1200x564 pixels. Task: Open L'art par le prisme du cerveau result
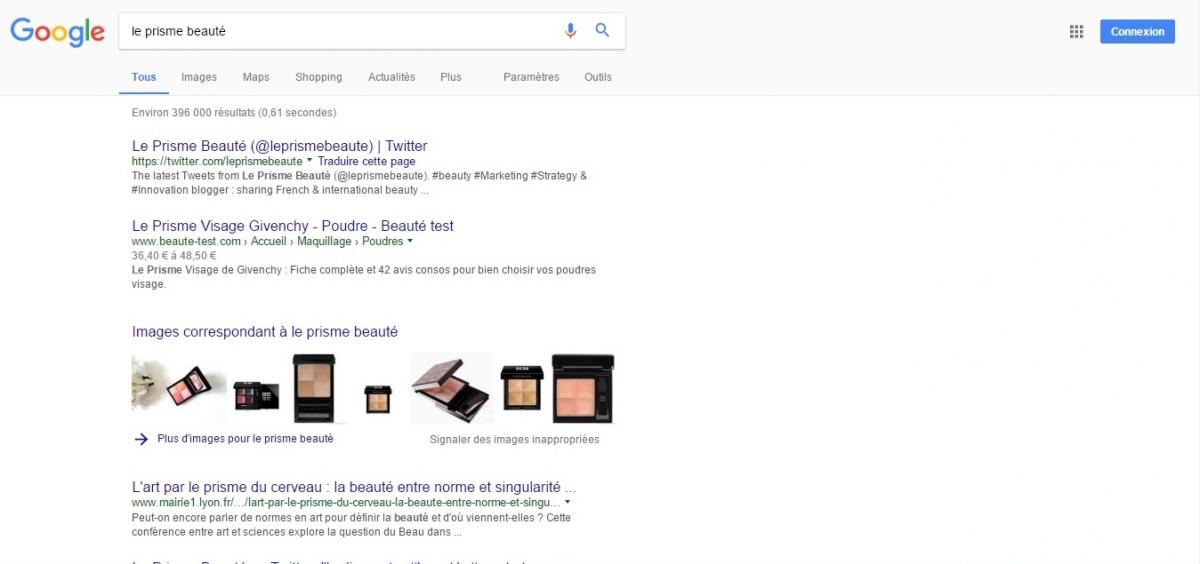pyautogui.click(x=354, y=487)
